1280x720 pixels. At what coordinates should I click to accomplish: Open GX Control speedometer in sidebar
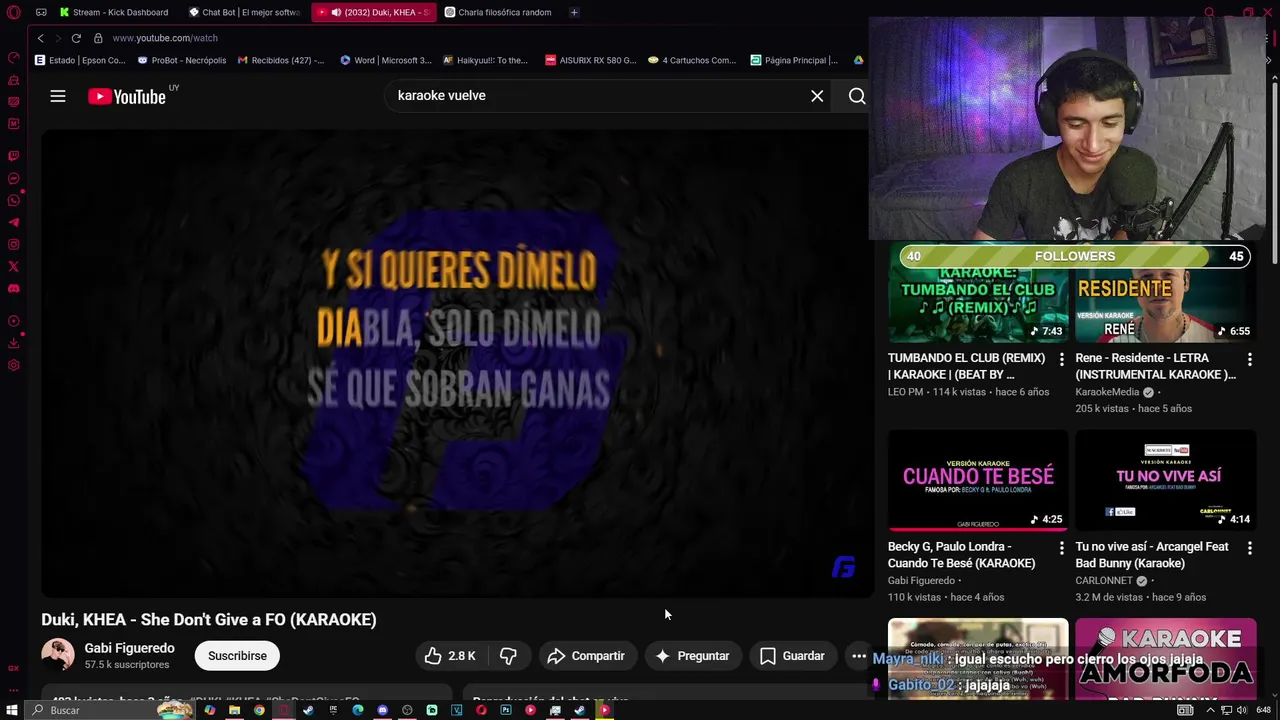click(13, 58)
